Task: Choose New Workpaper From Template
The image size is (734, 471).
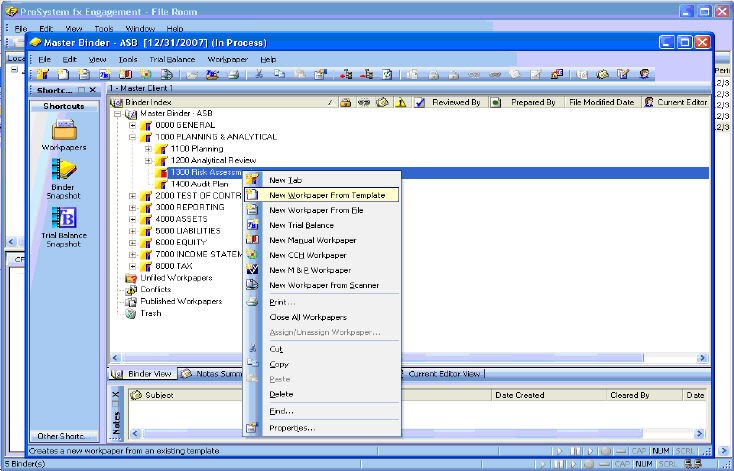Action: coord(334,195)
